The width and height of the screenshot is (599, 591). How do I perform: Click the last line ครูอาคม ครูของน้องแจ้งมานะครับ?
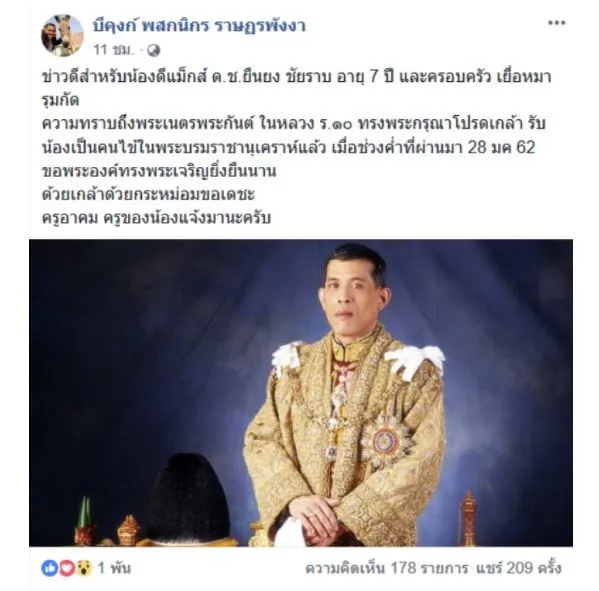click(x=156, y=219)
